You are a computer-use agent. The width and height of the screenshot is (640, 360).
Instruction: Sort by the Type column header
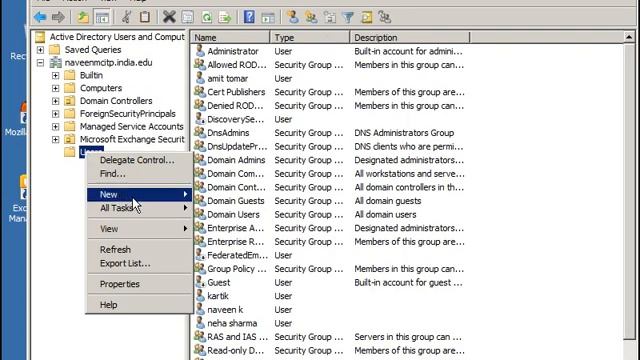click(x=310, y=38)
